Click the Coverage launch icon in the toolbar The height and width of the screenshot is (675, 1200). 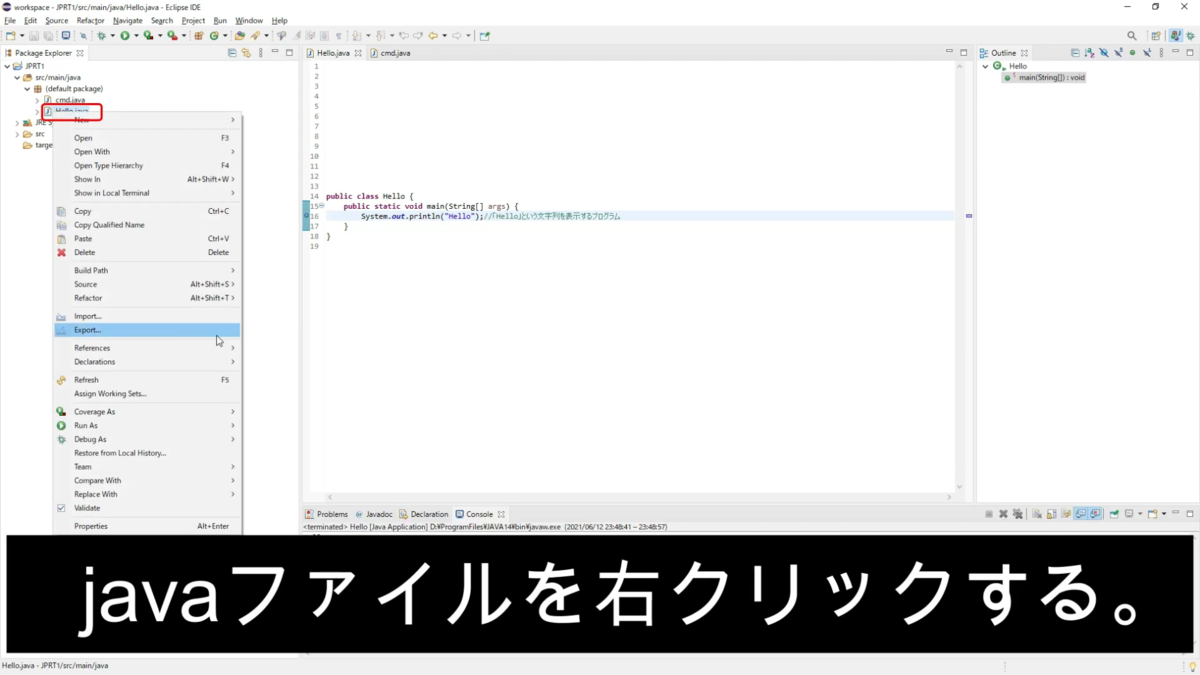tap(147, 35)
